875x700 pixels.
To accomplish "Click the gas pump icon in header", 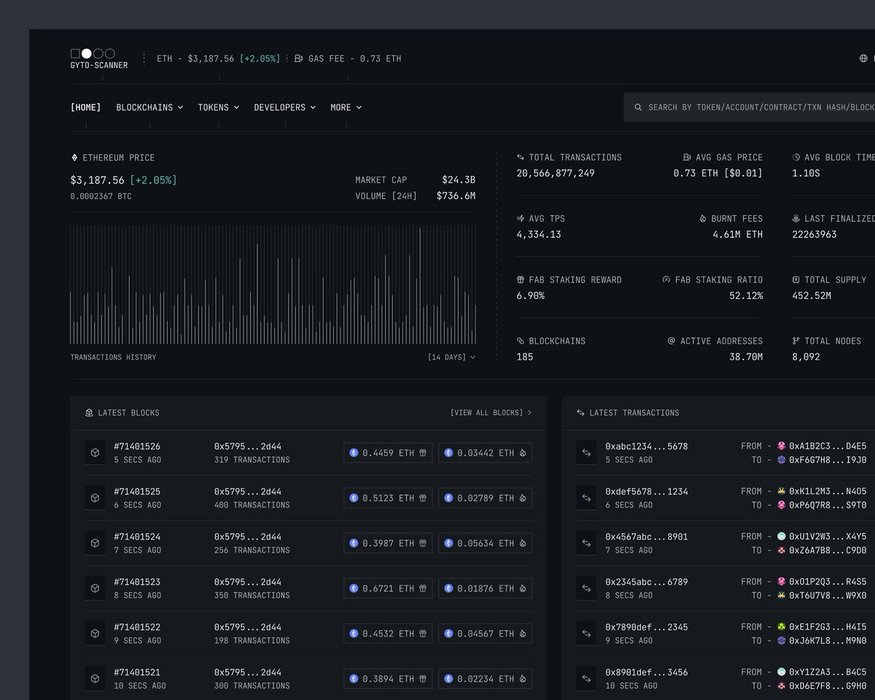I will coord(299,59).
